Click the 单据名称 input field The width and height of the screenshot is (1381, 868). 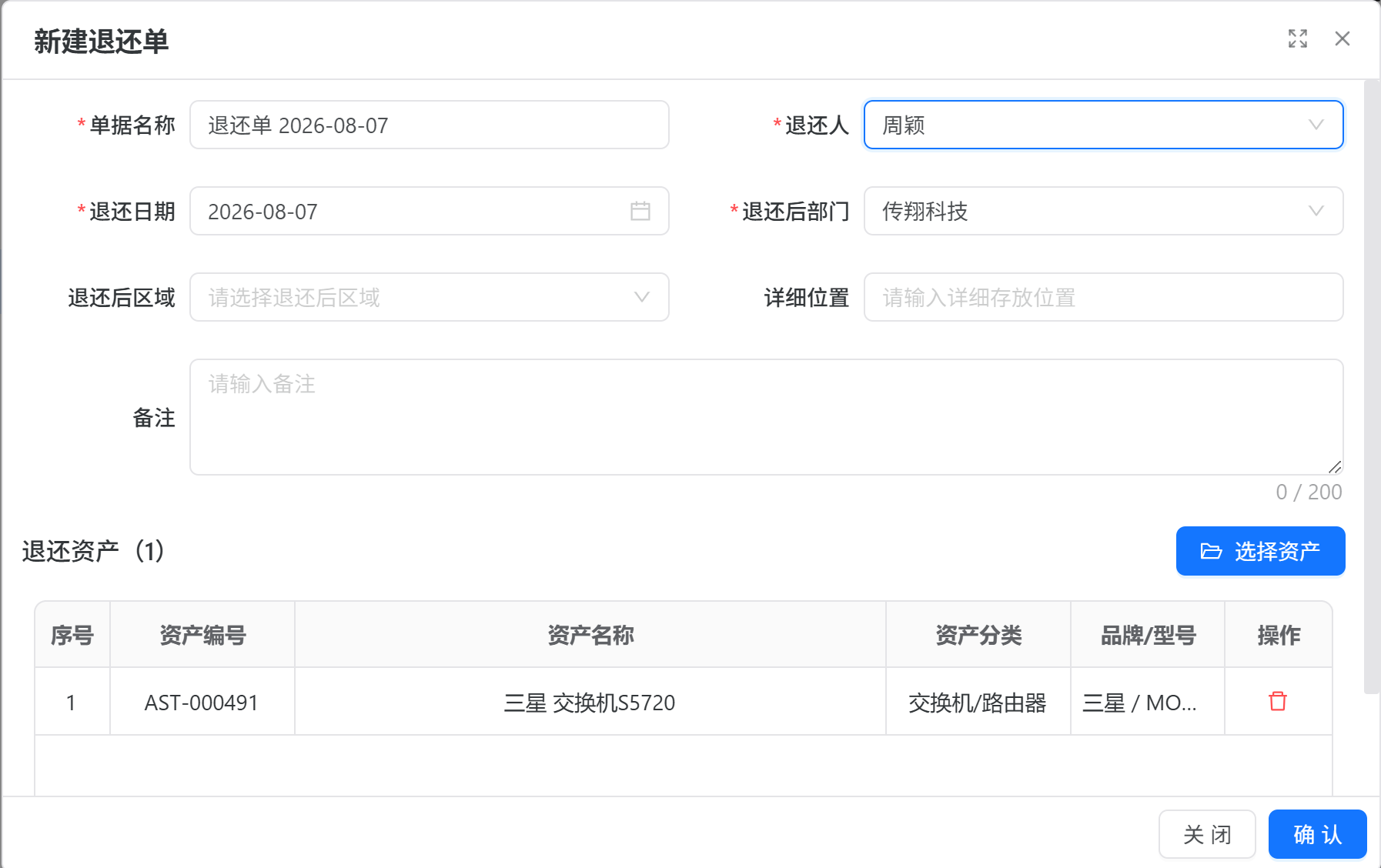pos(430,125)
